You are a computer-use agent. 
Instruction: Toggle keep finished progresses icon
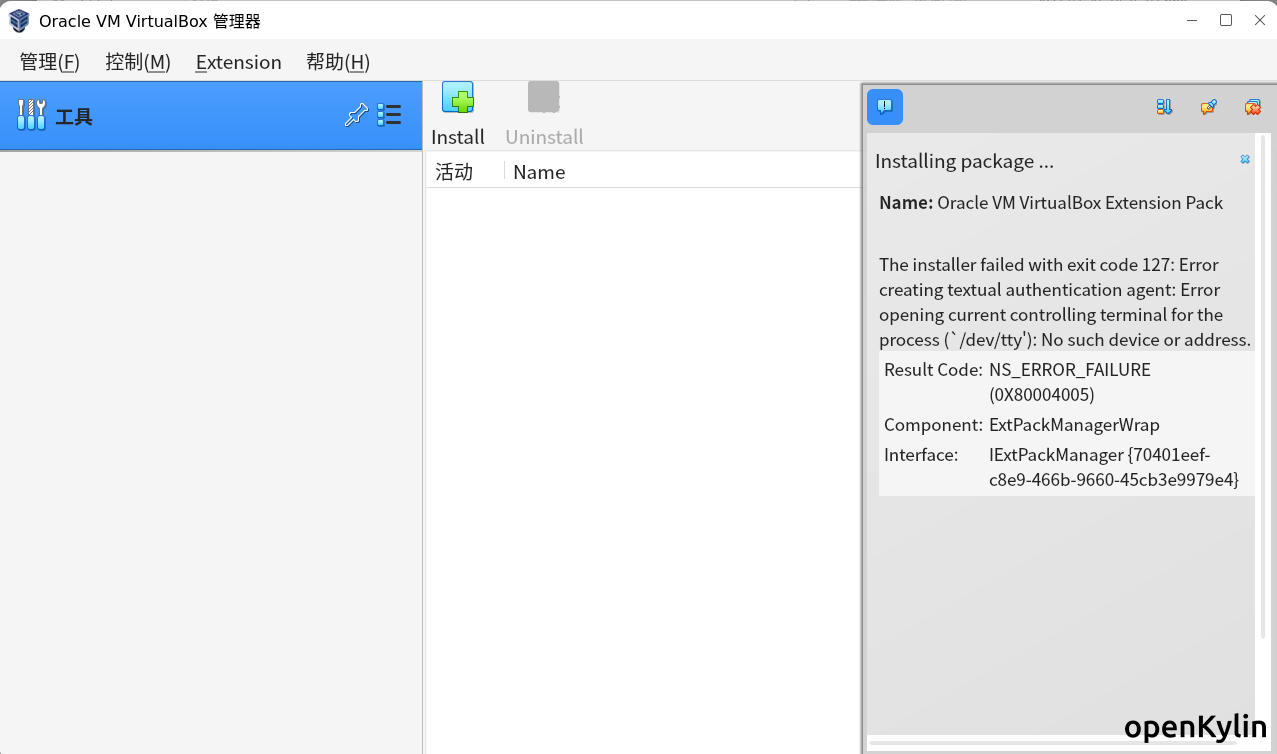(1208, 107)
